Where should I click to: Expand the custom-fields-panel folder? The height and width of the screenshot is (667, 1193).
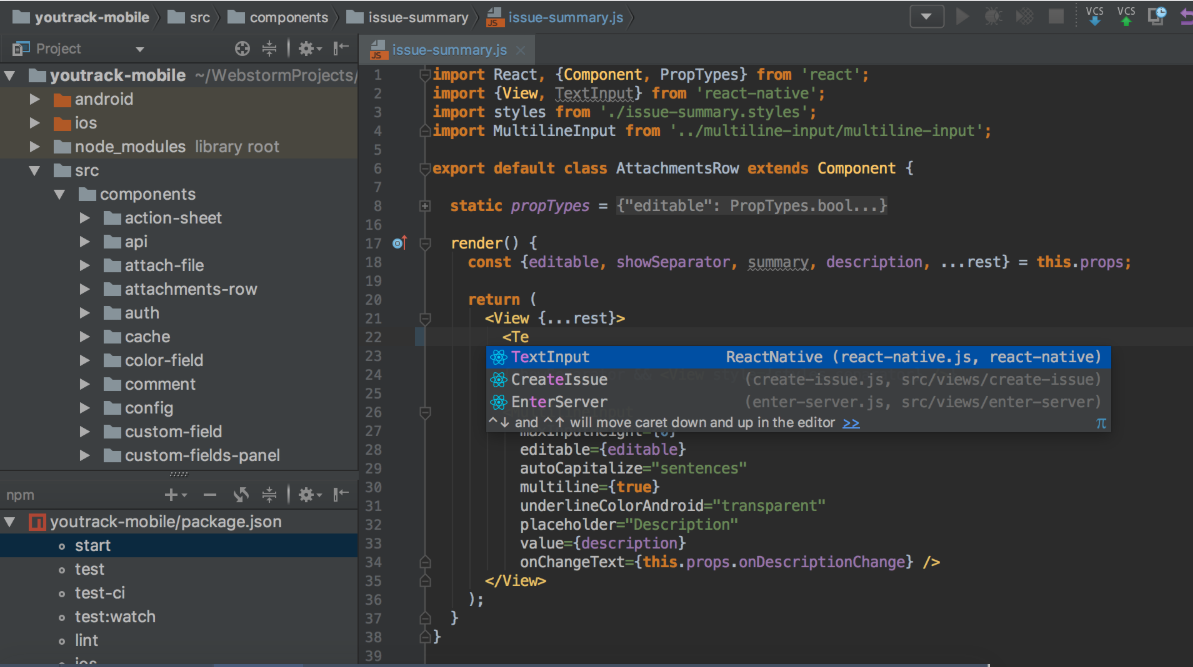pyautogui.click(x=84, y=455)
